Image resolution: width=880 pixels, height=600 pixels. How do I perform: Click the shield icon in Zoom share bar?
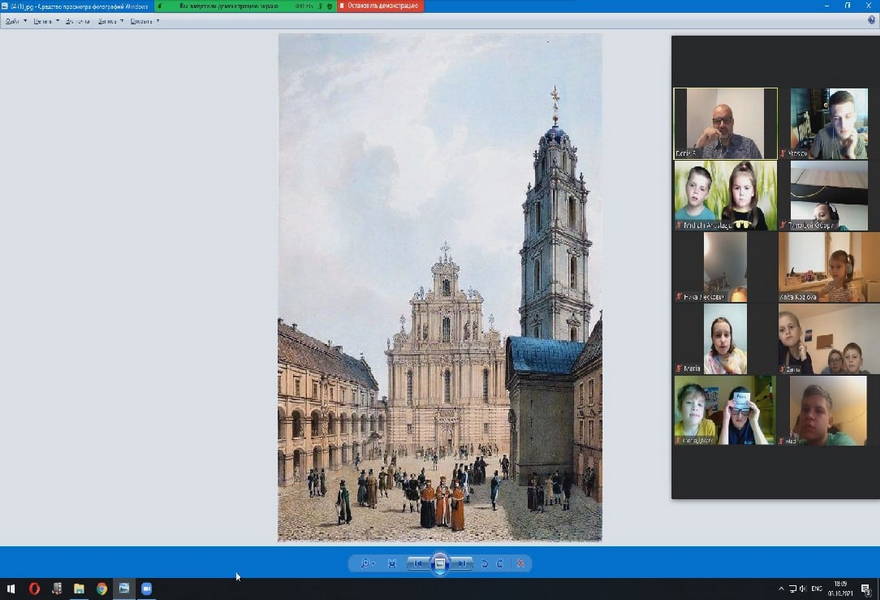pyautogui.click(x=329, y=6)
